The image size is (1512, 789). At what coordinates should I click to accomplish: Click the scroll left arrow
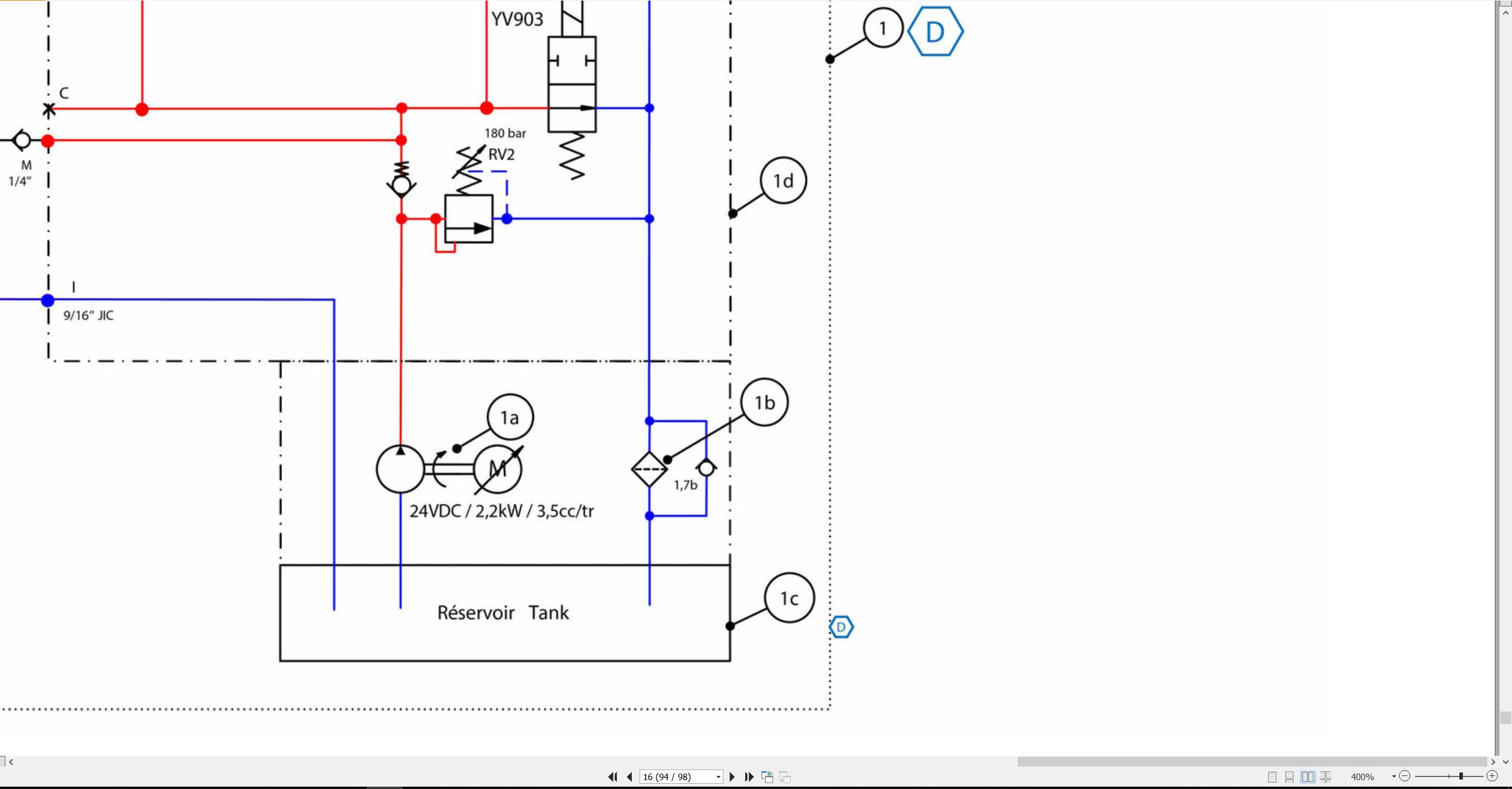coord(11,762)
